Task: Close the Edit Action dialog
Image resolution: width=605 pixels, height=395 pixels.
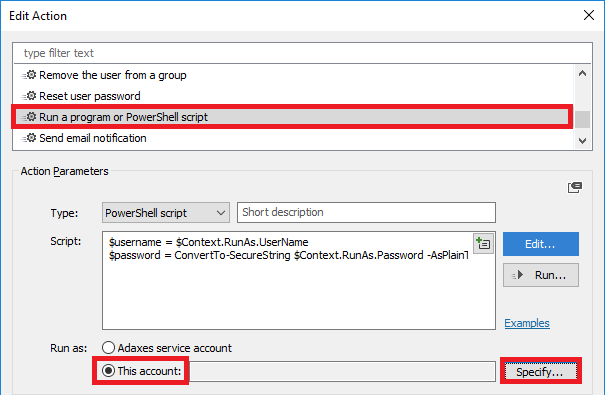Action: click(589, 15)
